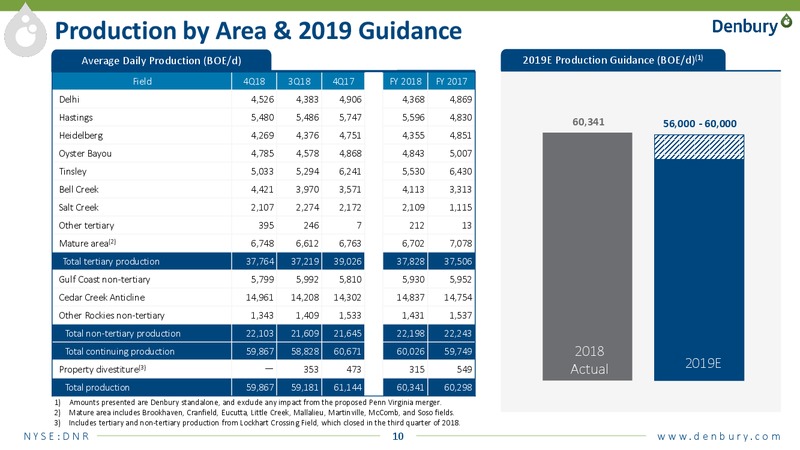
Task: Open the www.denbury.com footer link
Action: [718, 436]
